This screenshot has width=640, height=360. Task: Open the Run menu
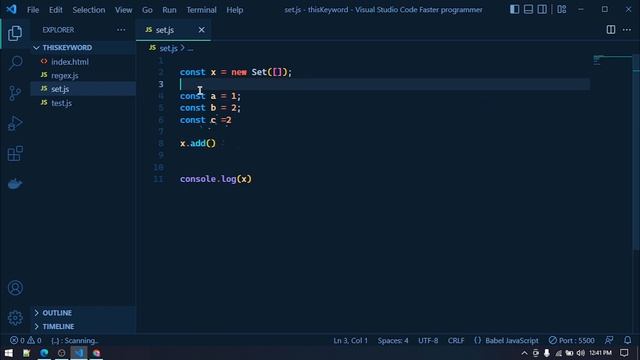[169, 9]
